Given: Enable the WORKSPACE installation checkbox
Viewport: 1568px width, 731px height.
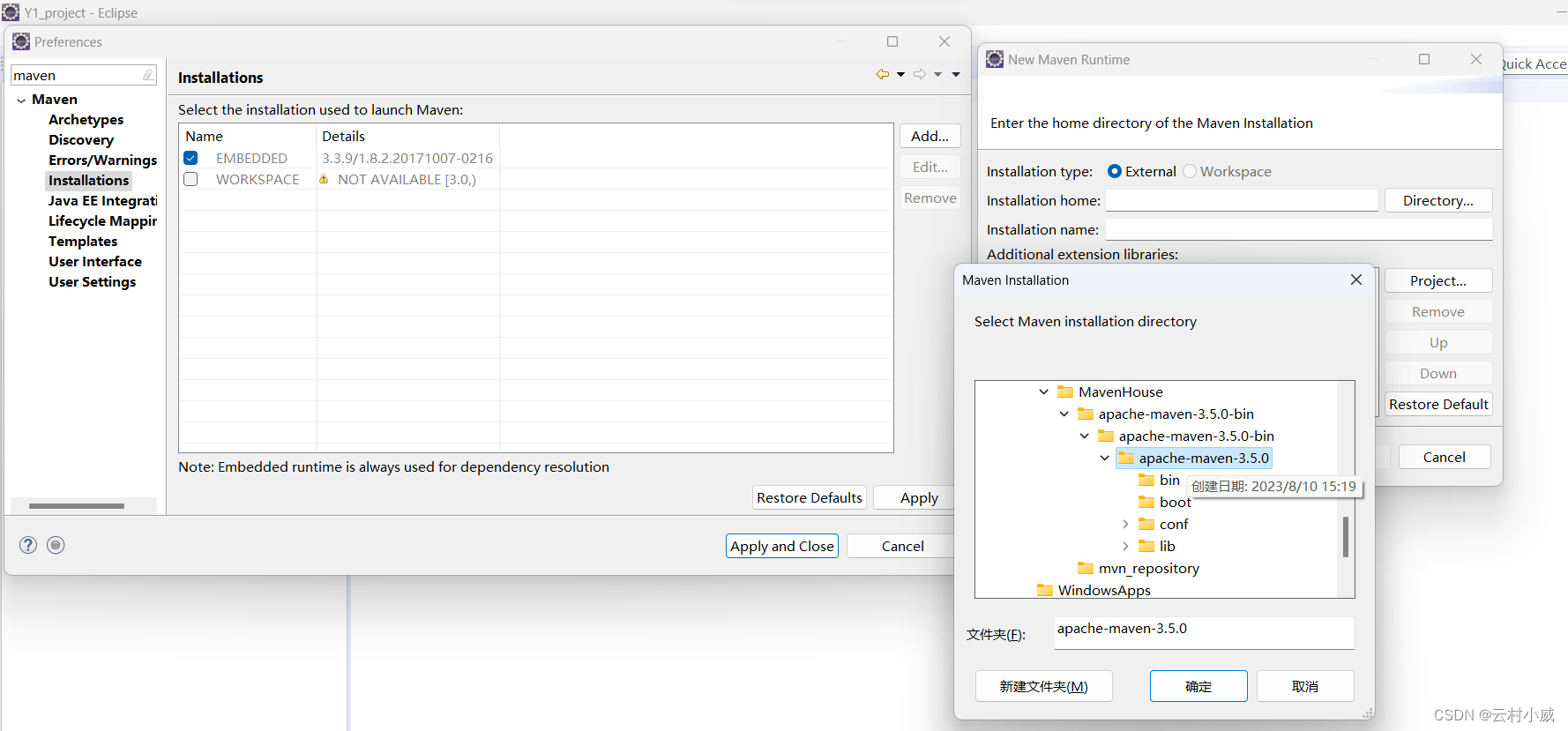Looking at the screenshot, I should click(190, 179).
